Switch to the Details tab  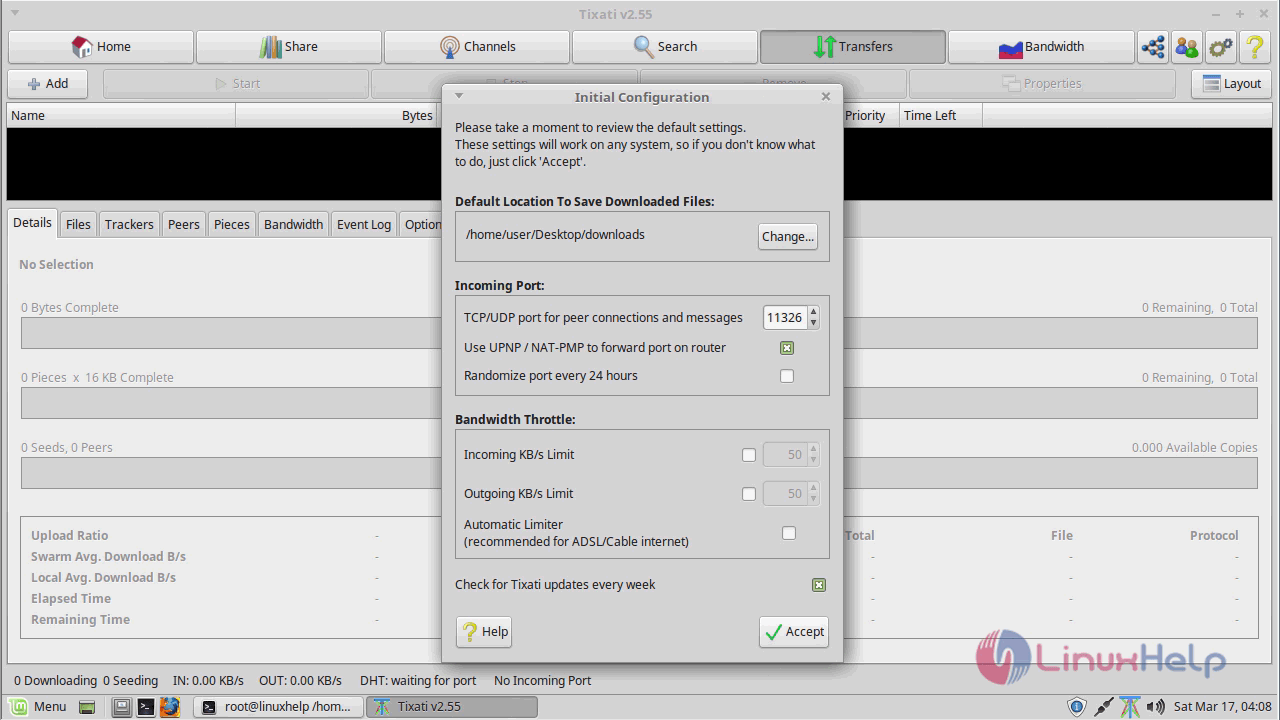click(x=32, y=223)
